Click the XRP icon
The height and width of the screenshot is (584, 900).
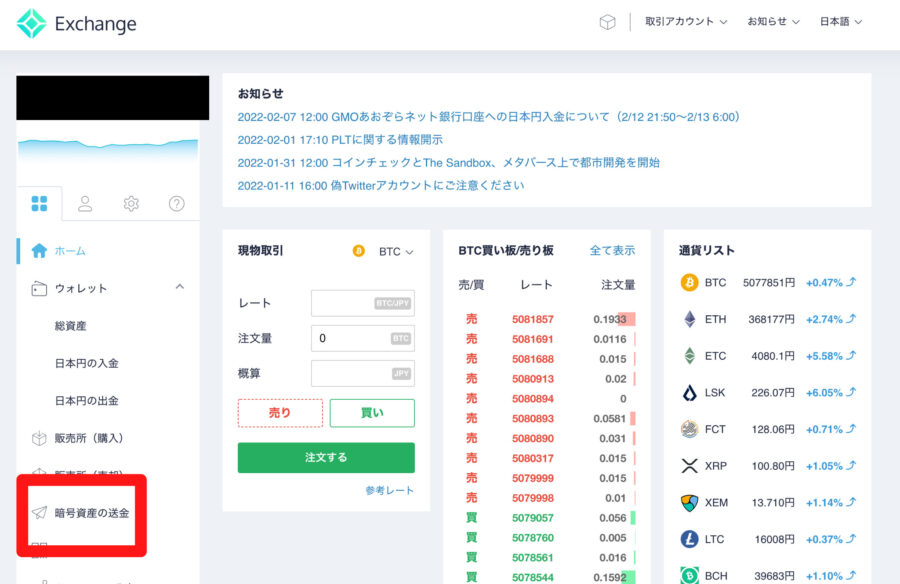[x=689, y=466]
